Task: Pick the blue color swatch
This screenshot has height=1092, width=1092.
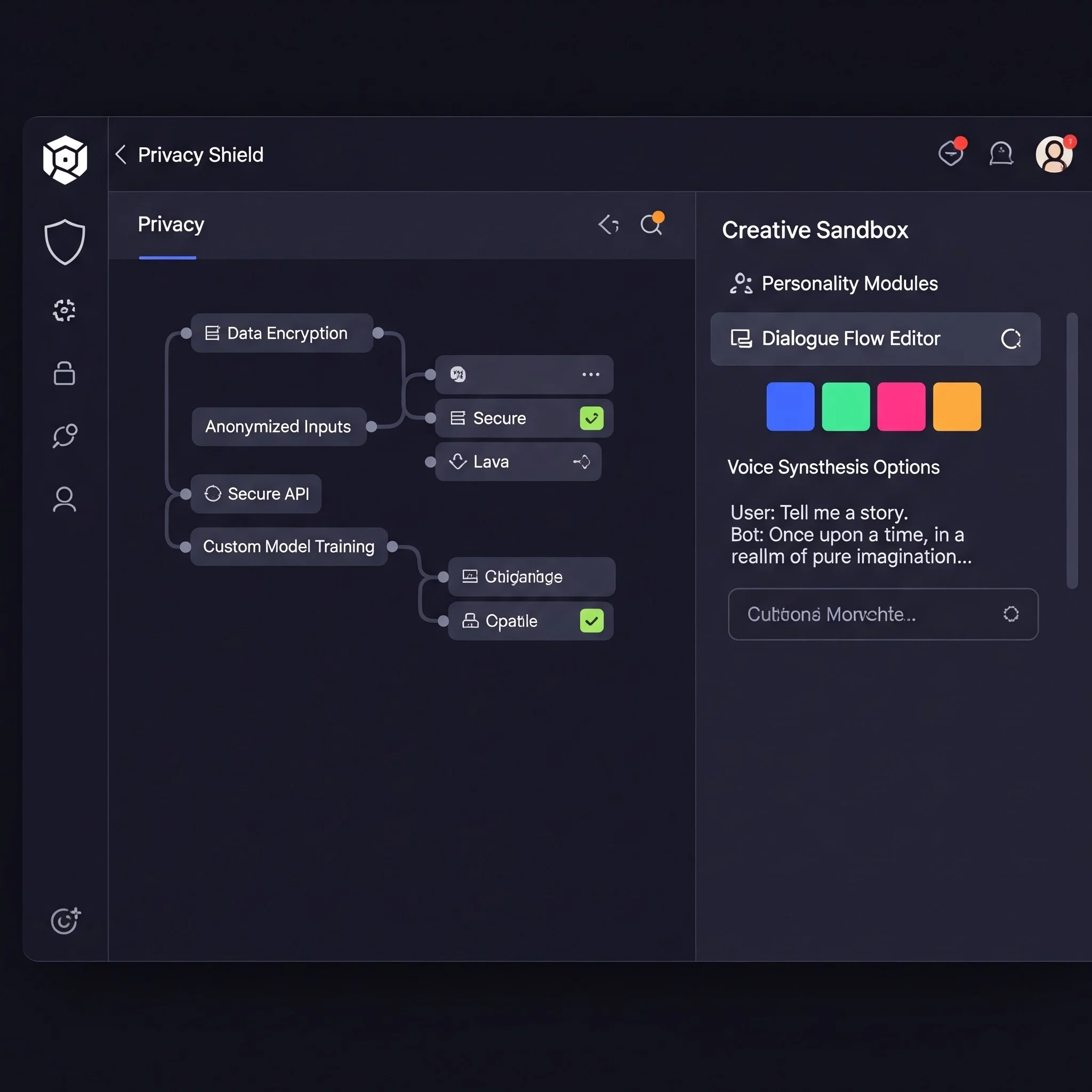Action: coord(790,406)
